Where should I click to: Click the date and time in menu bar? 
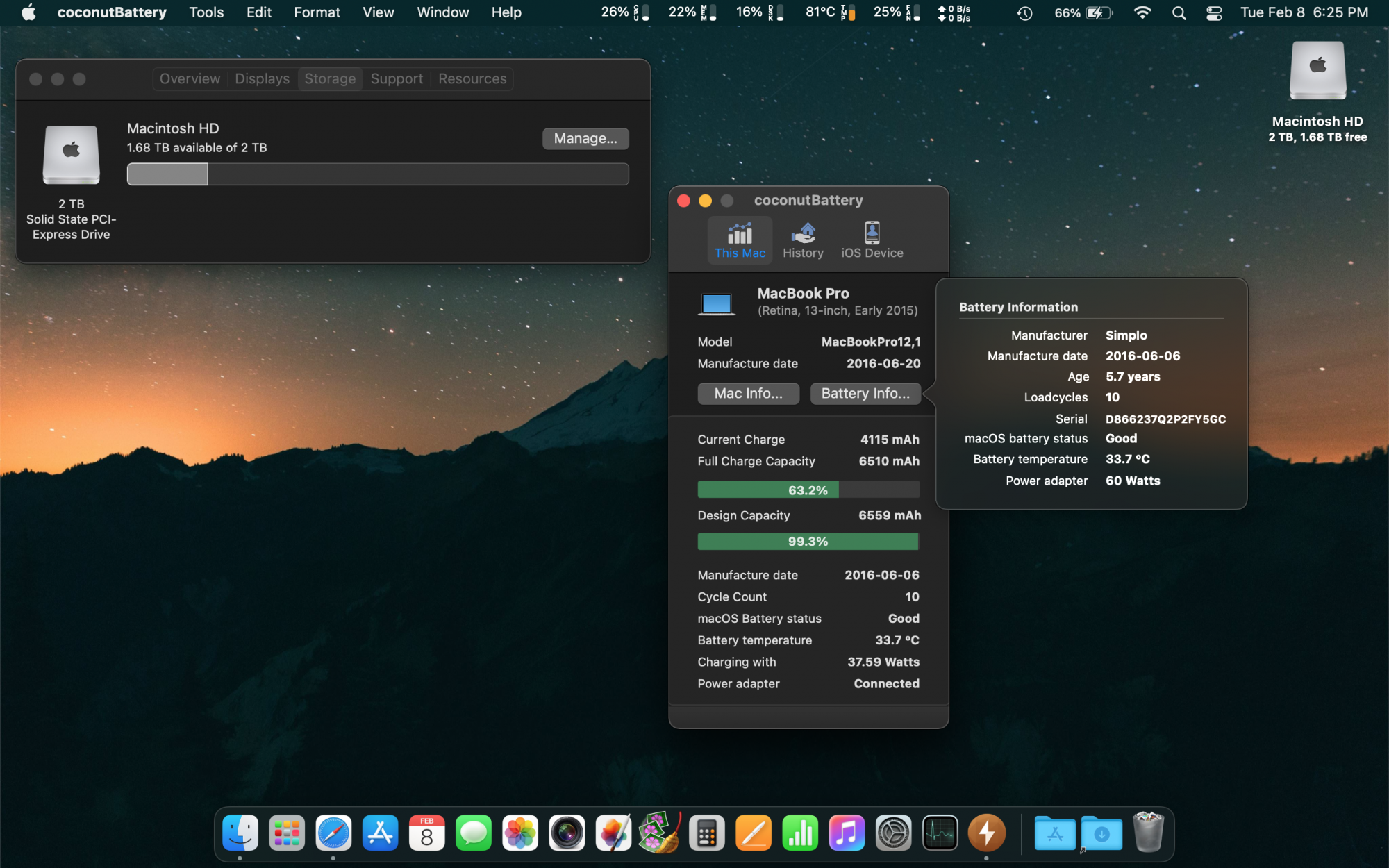point(1304,12)
